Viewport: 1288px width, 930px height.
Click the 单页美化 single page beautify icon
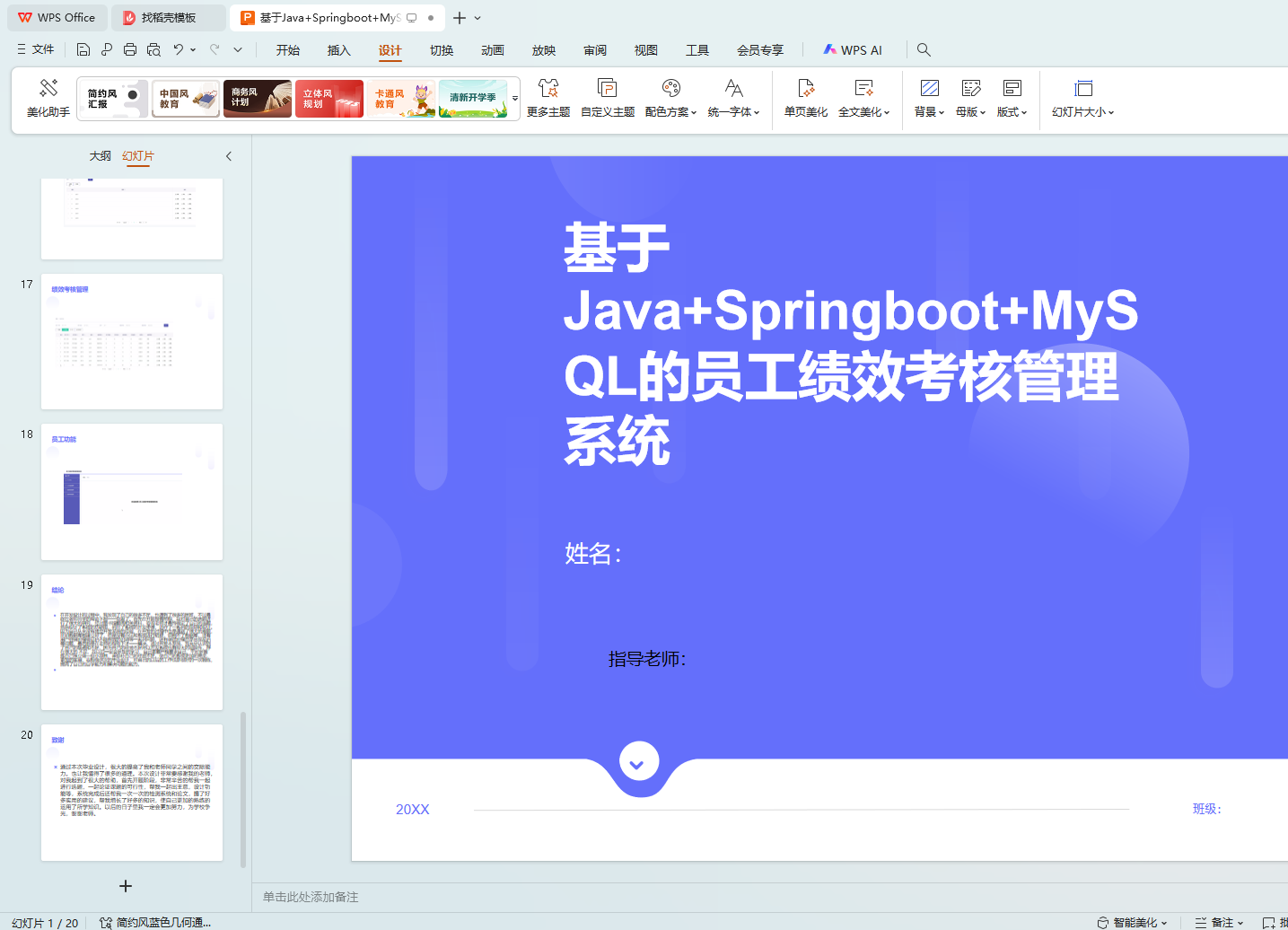click(x=805, y=89)
